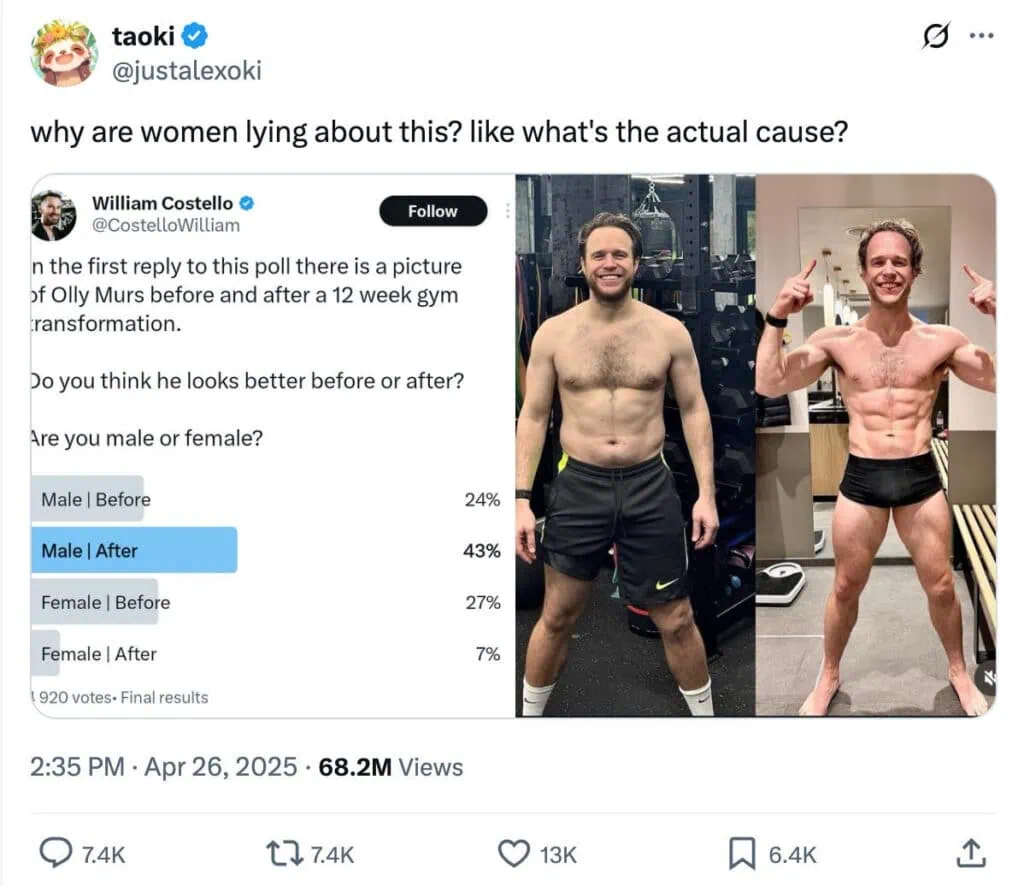Select the 'Male | After' poll bar
The image size is (1024, 886).
click(134, 550)
